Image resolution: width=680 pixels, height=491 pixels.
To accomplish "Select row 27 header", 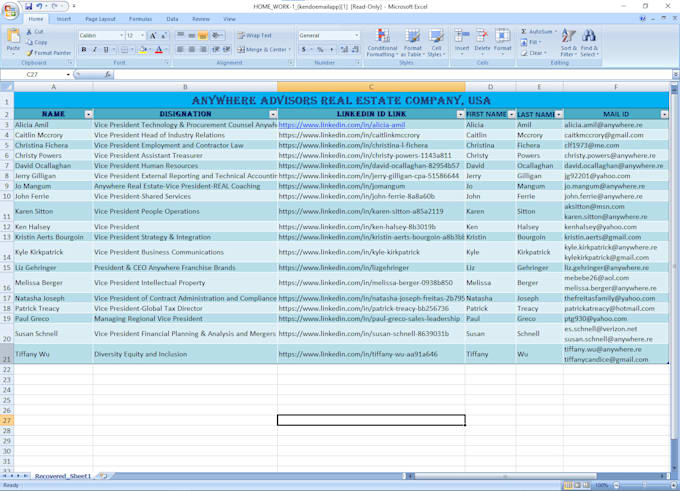I will tap(7, 420).
